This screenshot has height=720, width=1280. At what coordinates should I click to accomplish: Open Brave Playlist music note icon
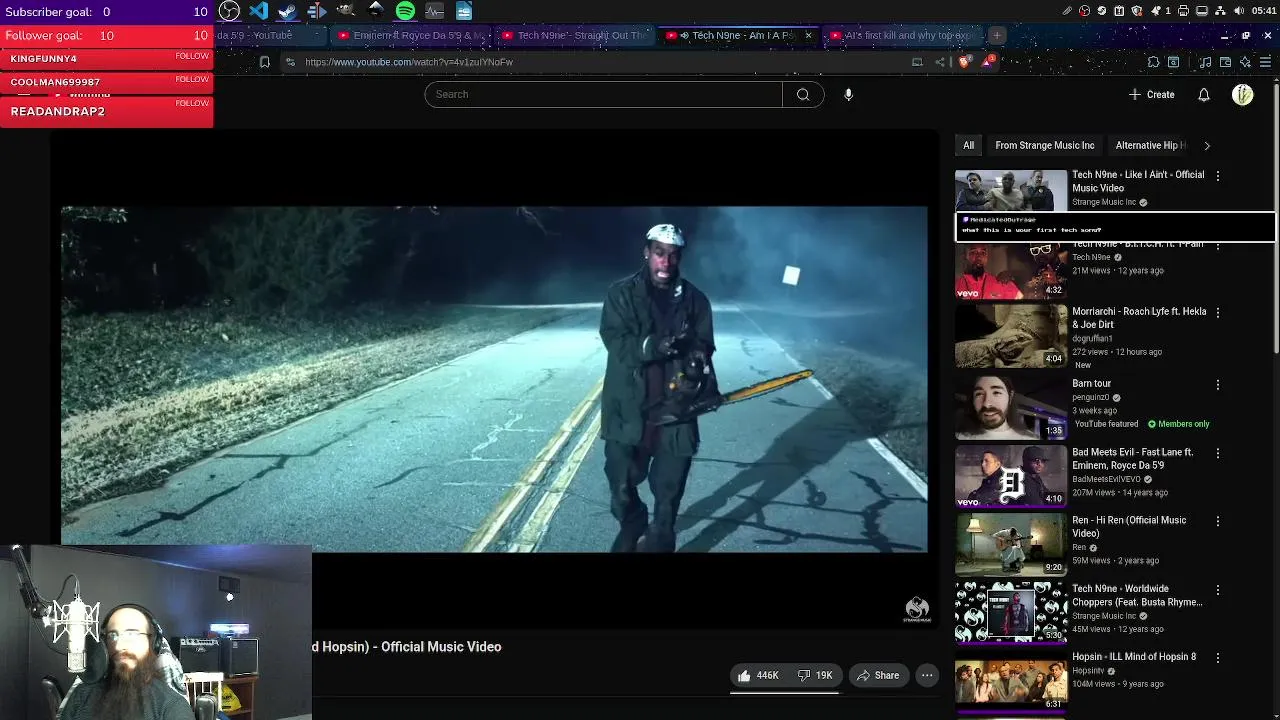tap(1205, 62)
